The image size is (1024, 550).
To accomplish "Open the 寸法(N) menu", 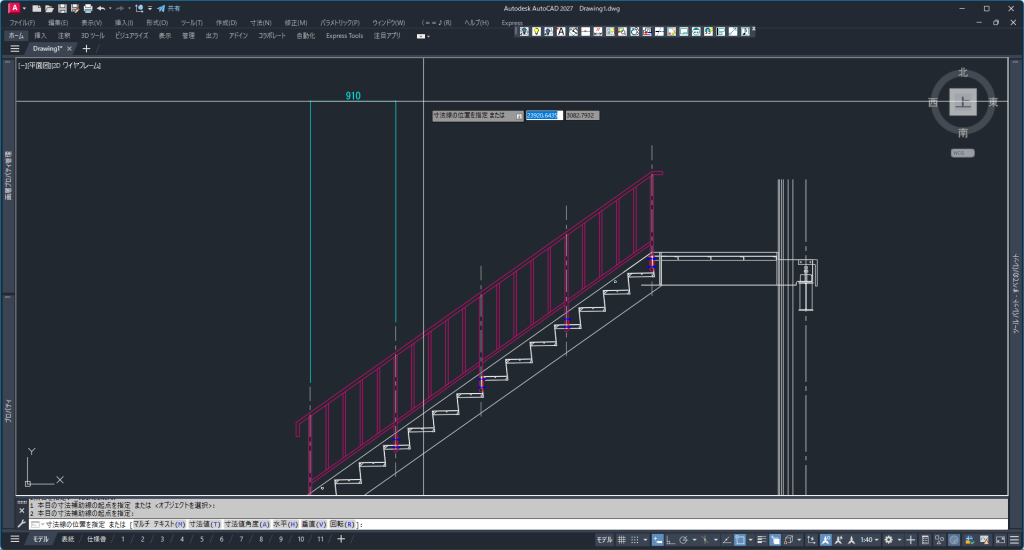I will 260,22.
